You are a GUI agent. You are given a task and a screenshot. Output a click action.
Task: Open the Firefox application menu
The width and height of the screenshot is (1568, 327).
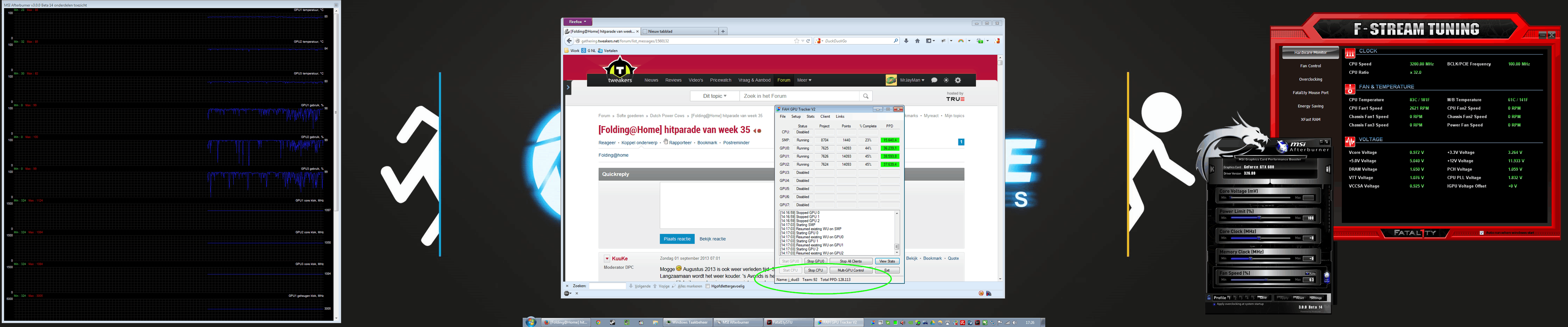pyautogui.click(x=577, y=21)
